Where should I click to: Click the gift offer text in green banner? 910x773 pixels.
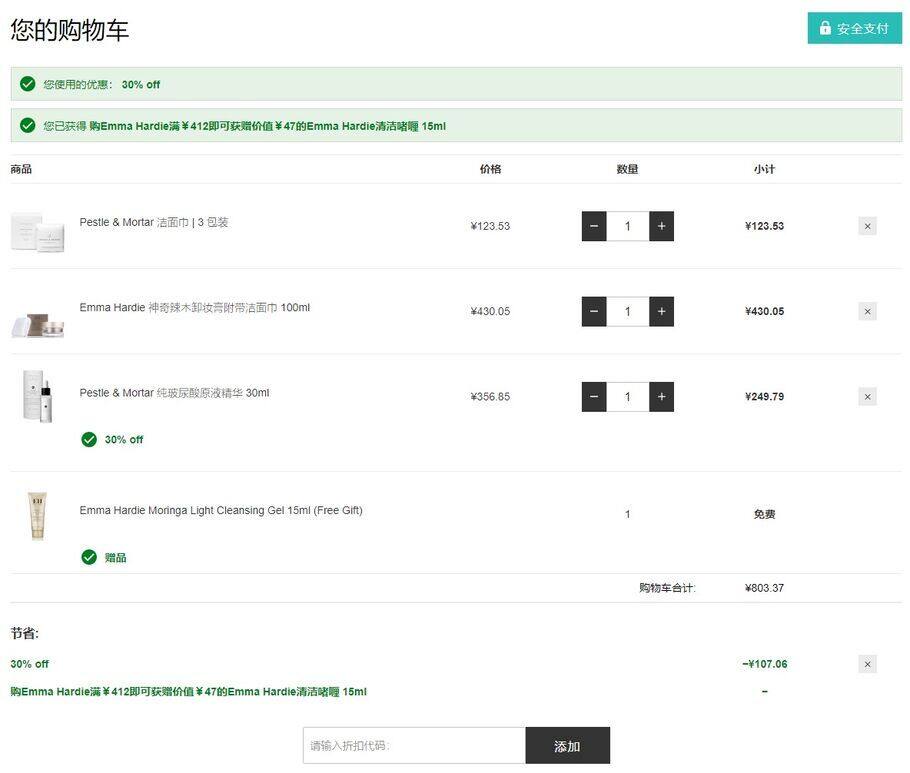pos(268,126)
